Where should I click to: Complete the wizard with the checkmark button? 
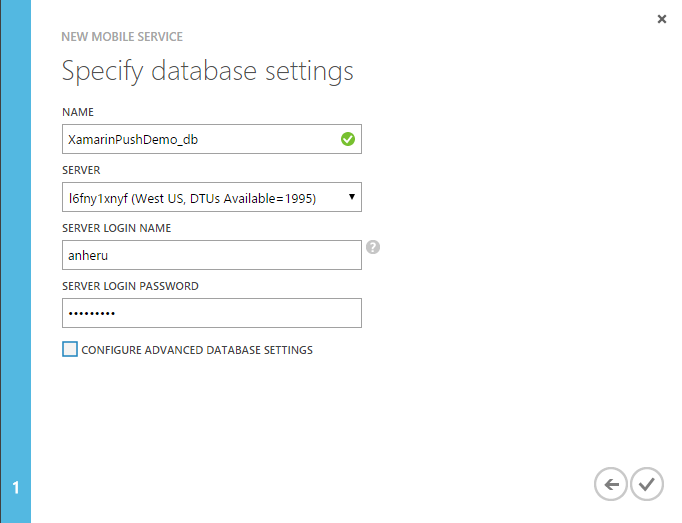(647, 484)
